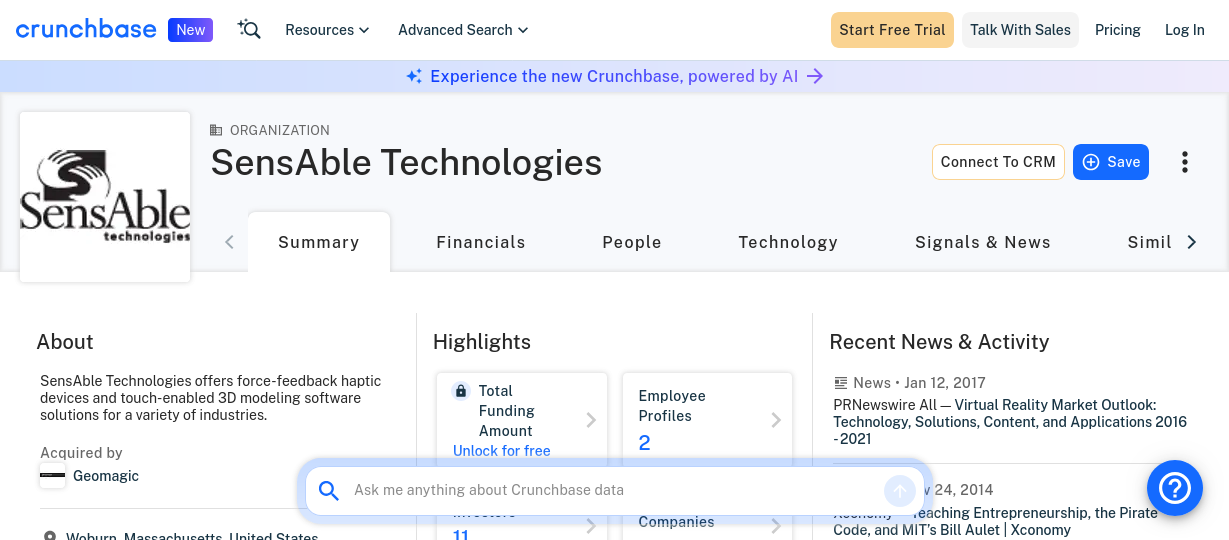Click the news icon beside Jan 12, 2017
This screenshot has height=540, width=1229.
point(841,383)
